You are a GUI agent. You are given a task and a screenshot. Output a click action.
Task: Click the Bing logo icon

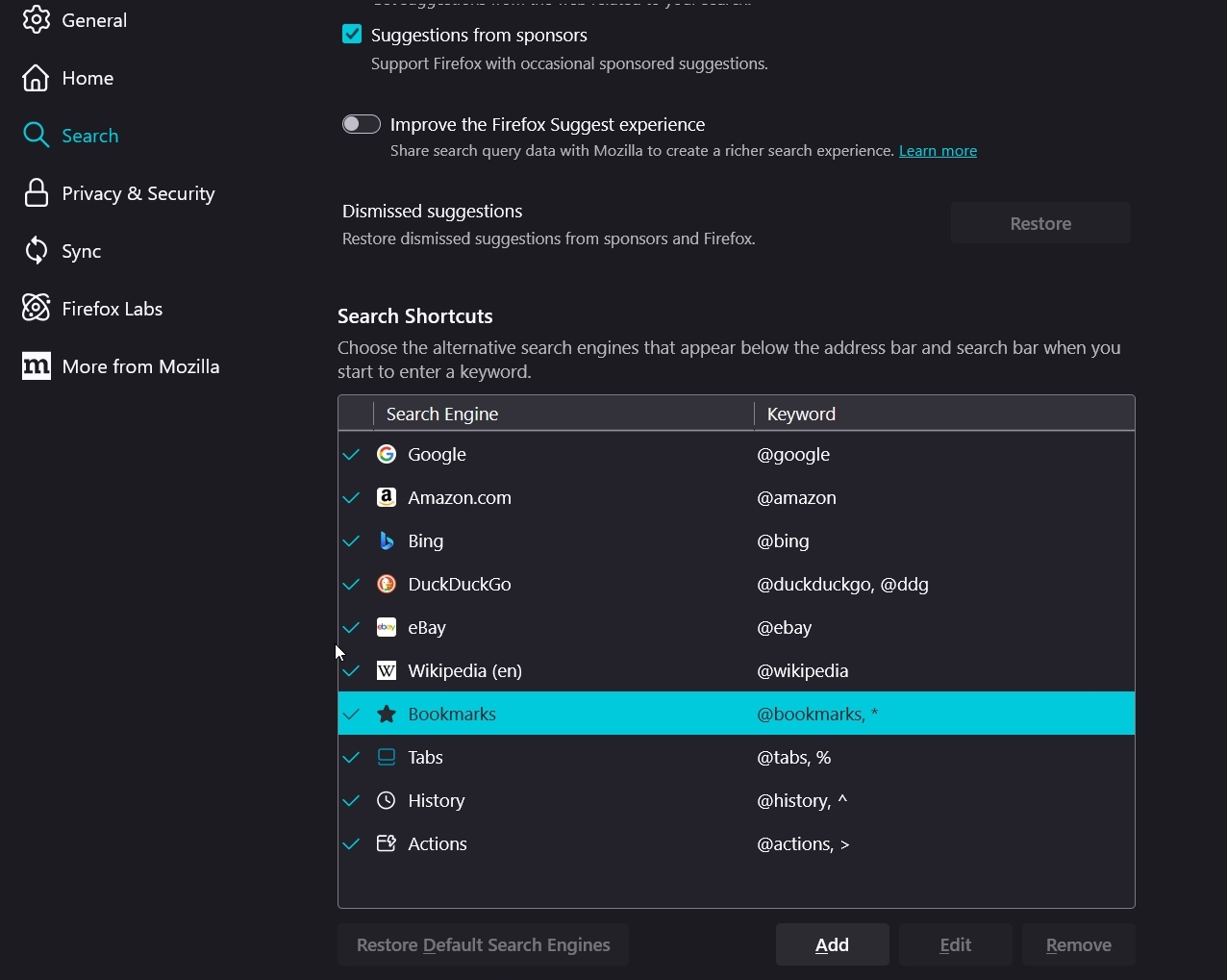(x=387, y=540)
